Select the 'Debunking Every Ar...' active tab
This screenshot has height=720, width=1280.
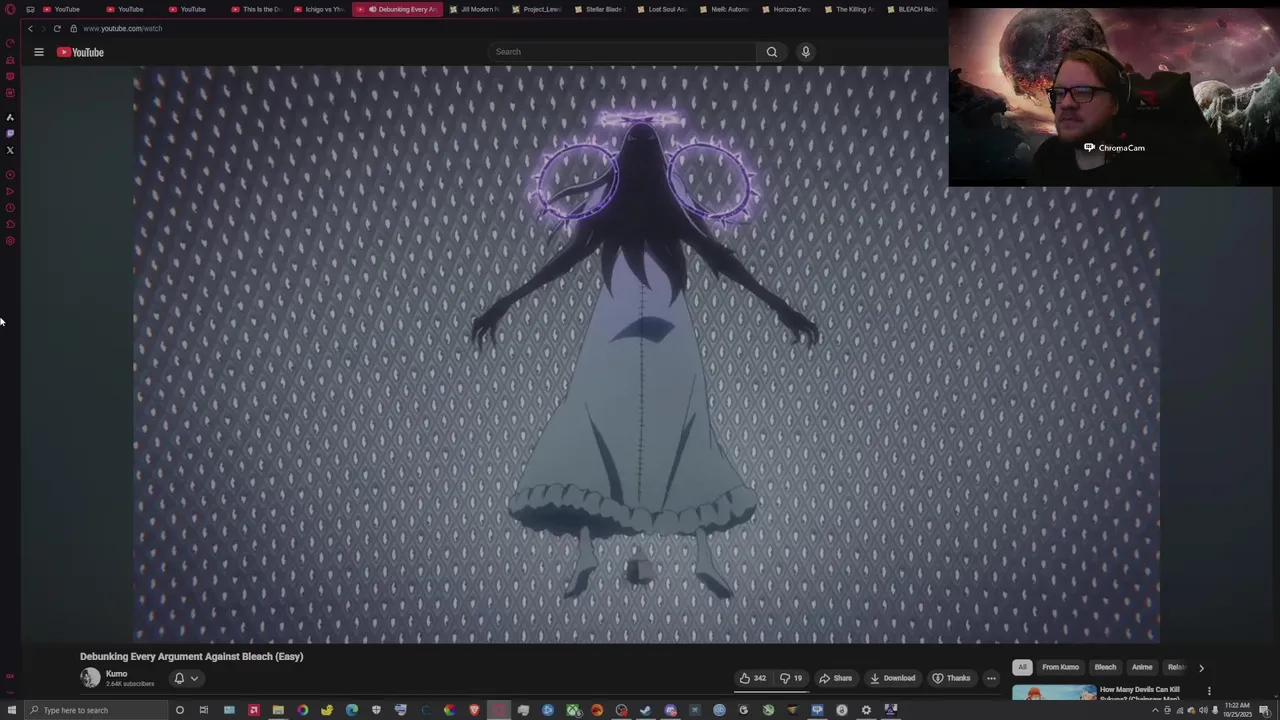coord(397,9)
